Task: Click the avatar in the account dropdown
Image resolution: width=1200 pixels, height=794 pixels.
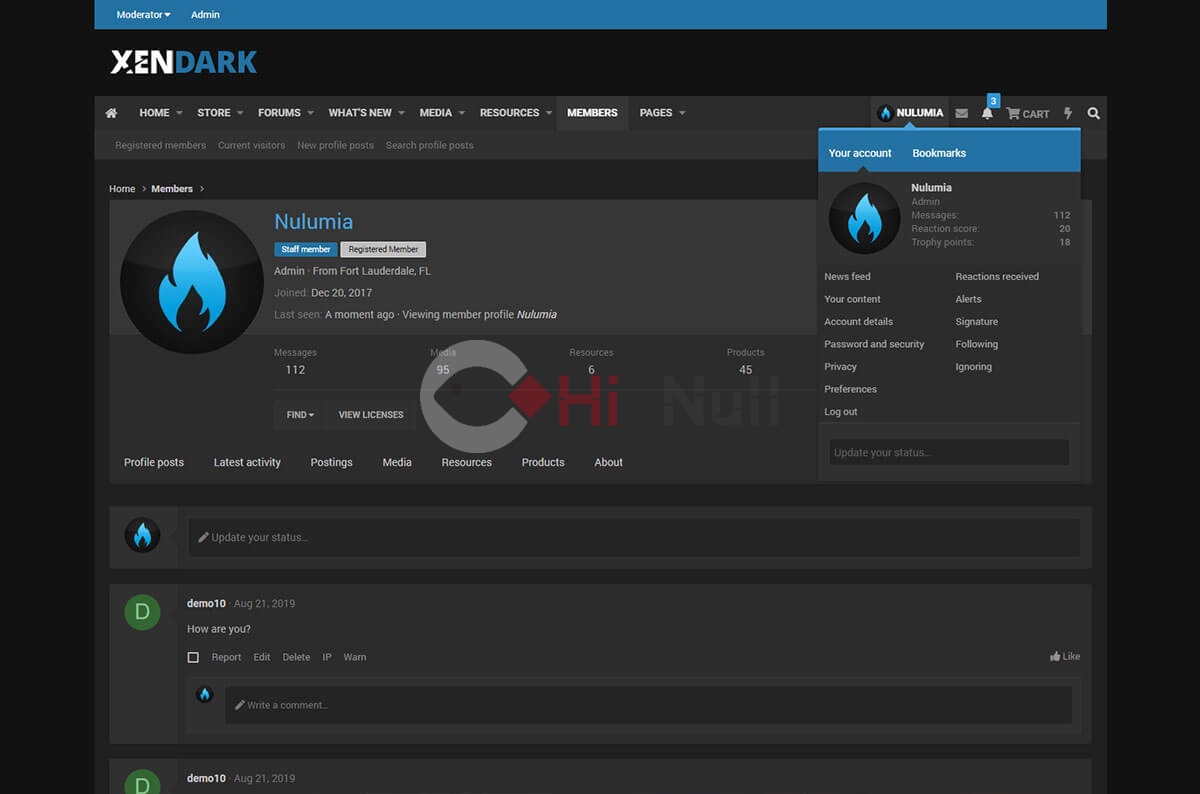Action: click(865, 218)
